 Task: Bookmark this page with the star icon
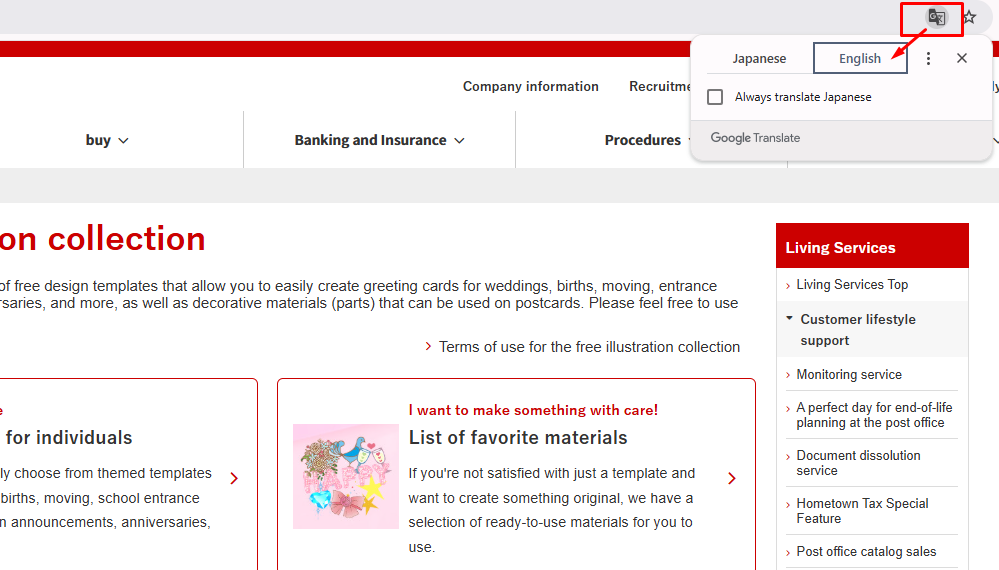pos(970,17)
